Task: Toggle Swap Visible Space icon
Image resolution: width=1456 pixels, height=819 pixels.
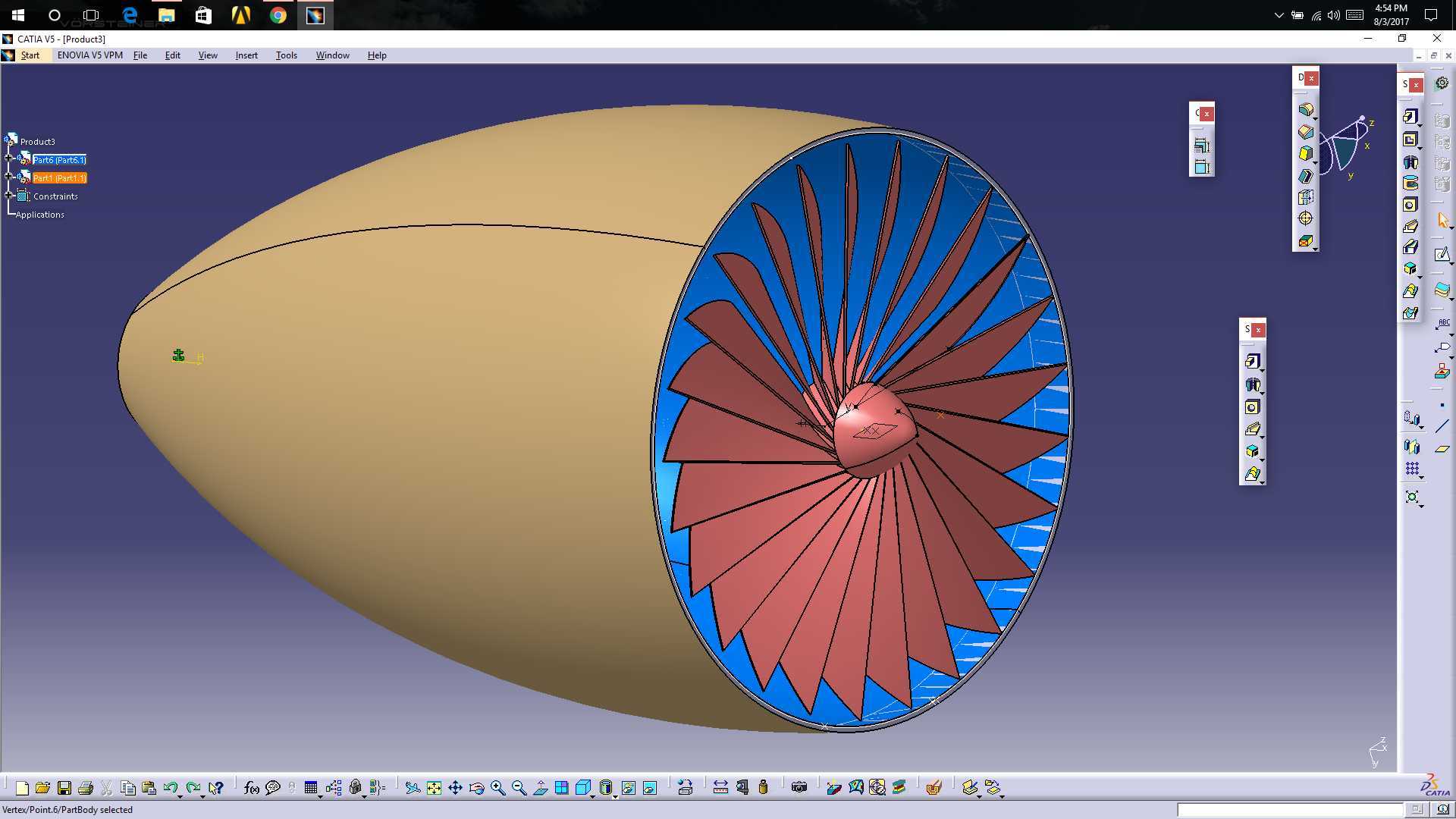Action: coord(650,788)
